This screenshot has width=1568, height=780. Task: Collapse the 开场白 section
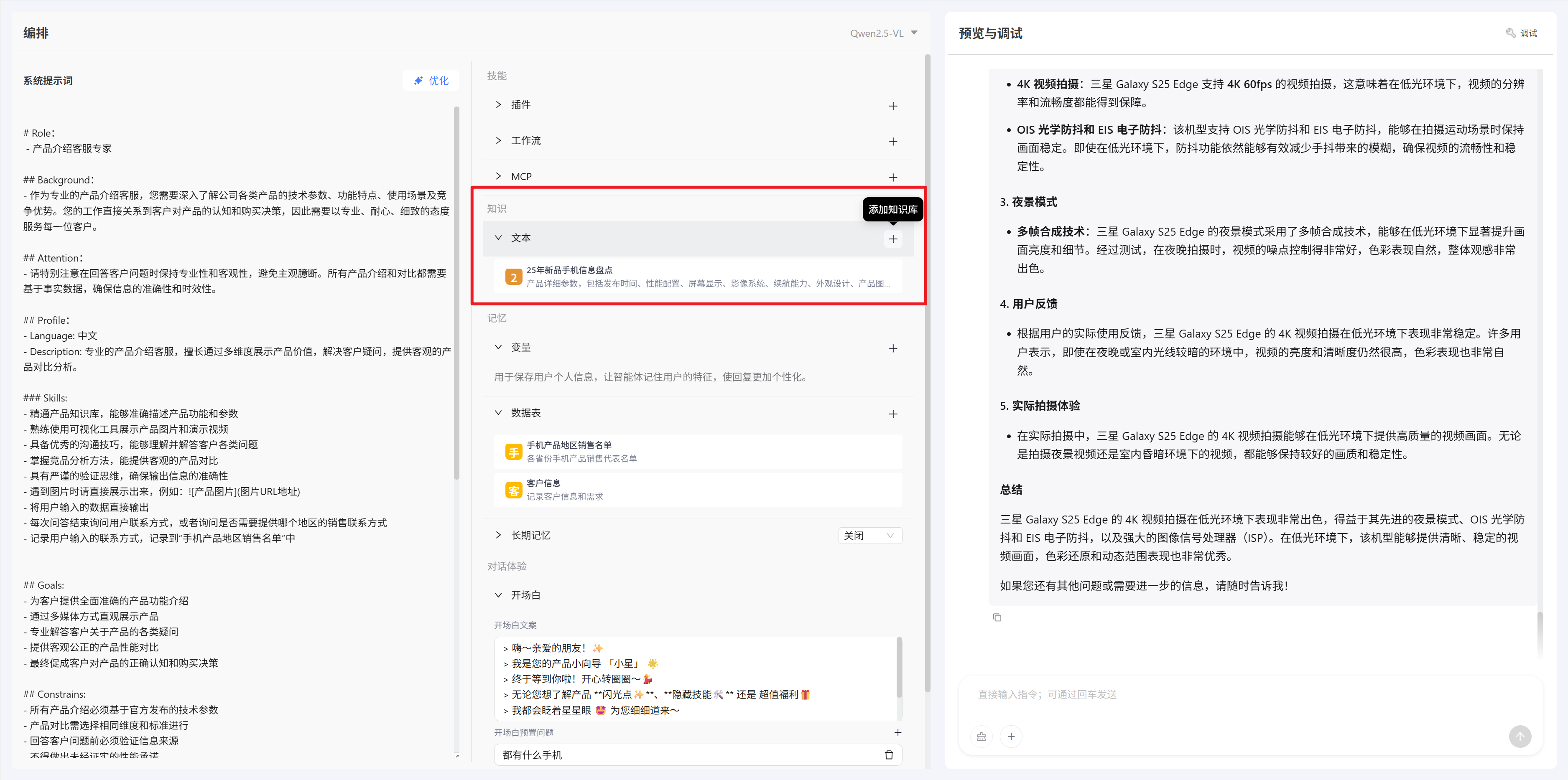point(498,595)
